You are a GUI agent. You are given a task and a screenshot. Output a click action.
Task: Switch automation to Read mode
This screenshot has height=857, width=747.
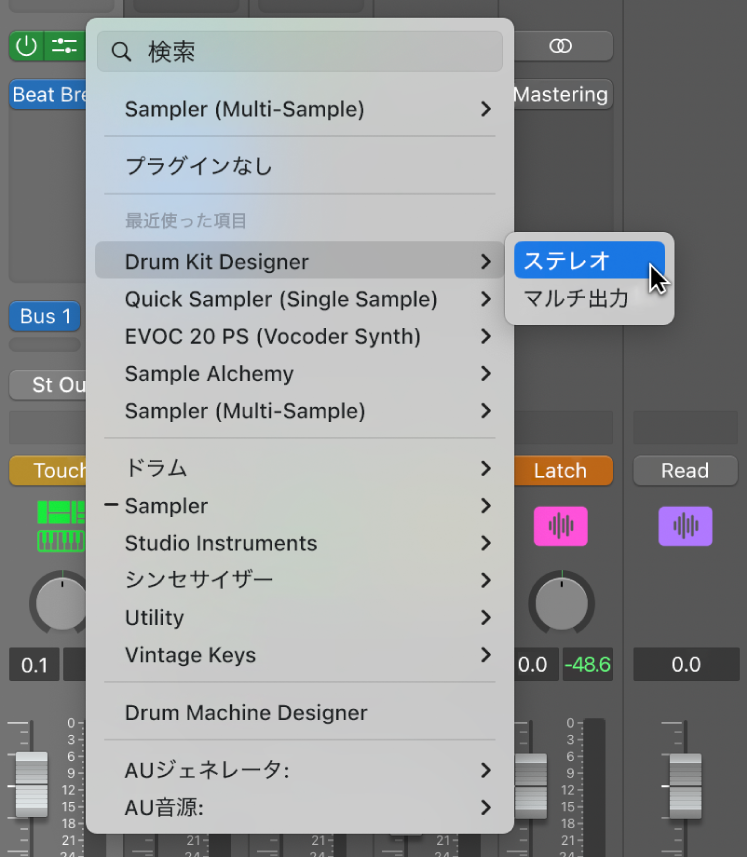point(685,470)
